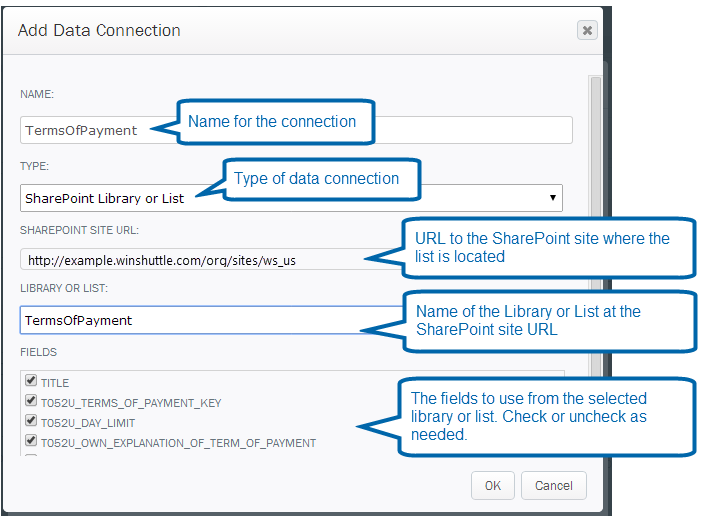Viewport: 713px width, 524px height.
Task: Toggle the T052U_DAY_LIMIT checkbox
Action: (31, 420)
